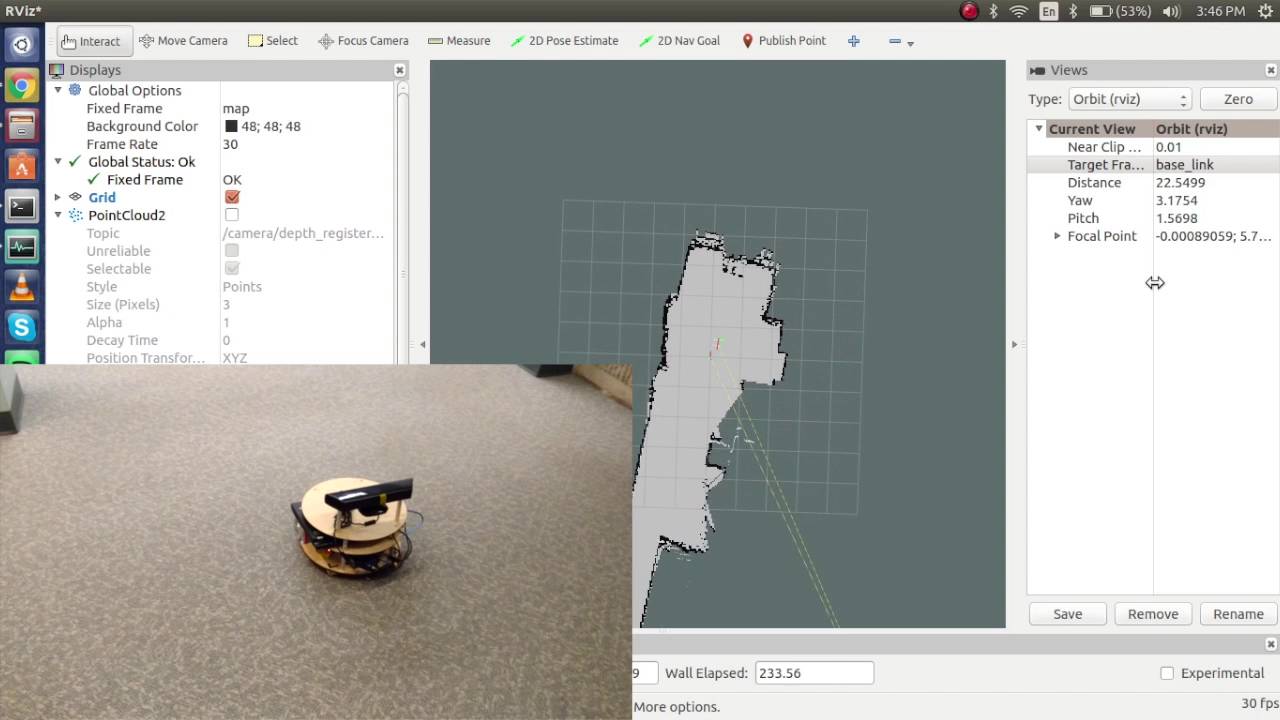Activate the Focus Camera tool

pyautogui.click(x=363, y=41)
